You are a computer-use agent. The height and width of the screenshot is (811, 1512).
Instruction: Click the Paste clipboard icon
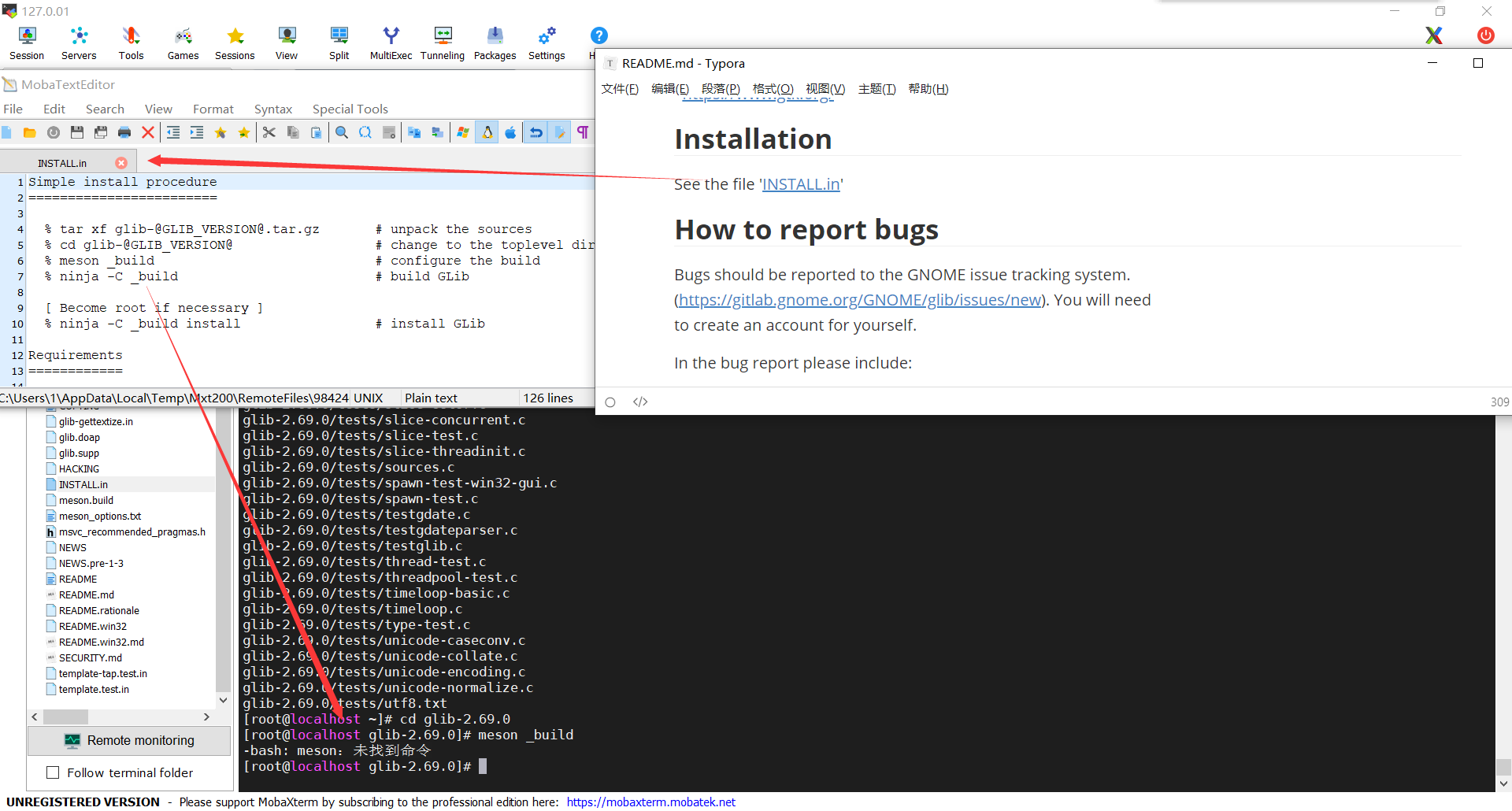tap(316, 132)
